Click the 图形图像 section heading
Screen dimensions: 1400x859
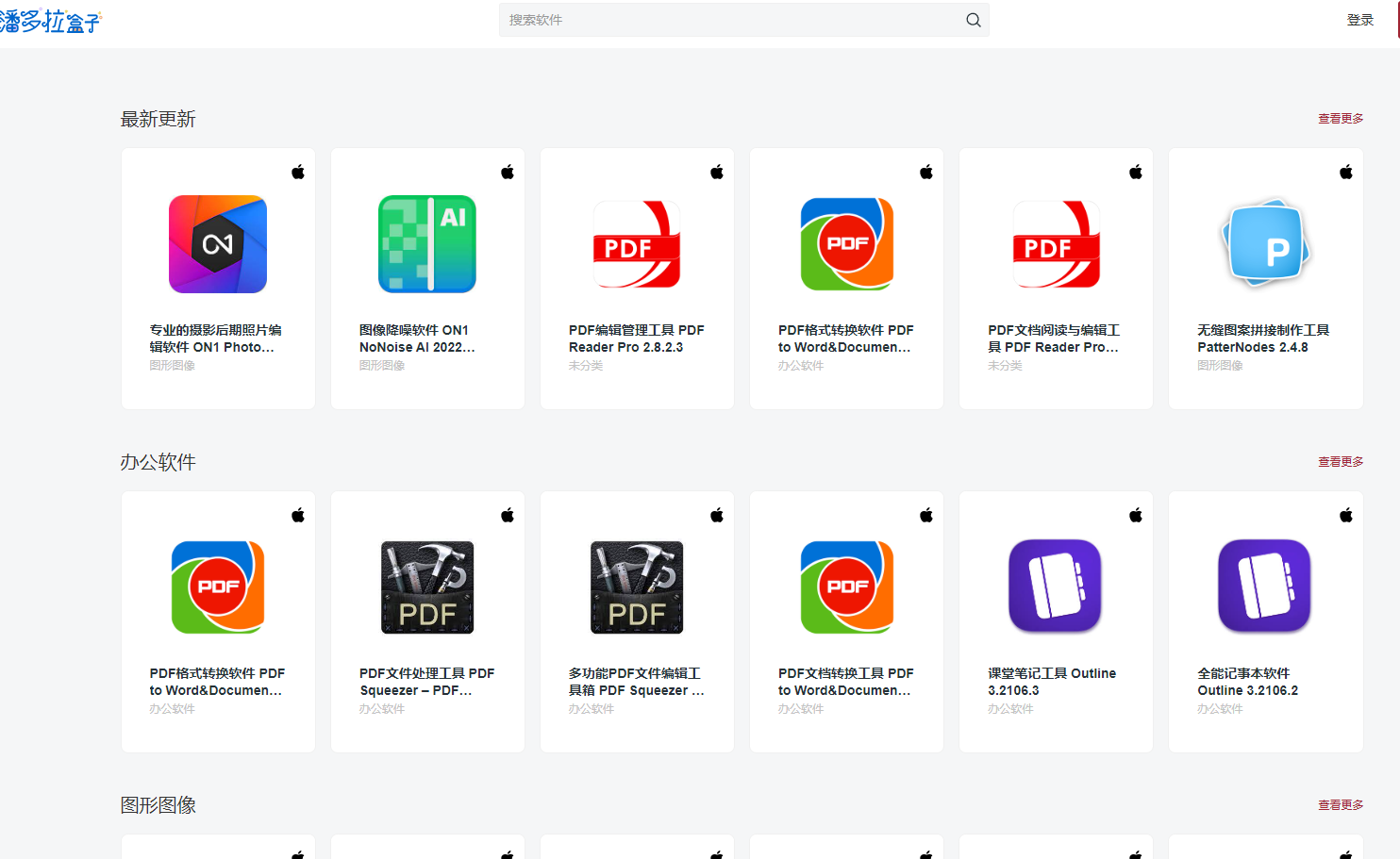(x=158, y=805)
